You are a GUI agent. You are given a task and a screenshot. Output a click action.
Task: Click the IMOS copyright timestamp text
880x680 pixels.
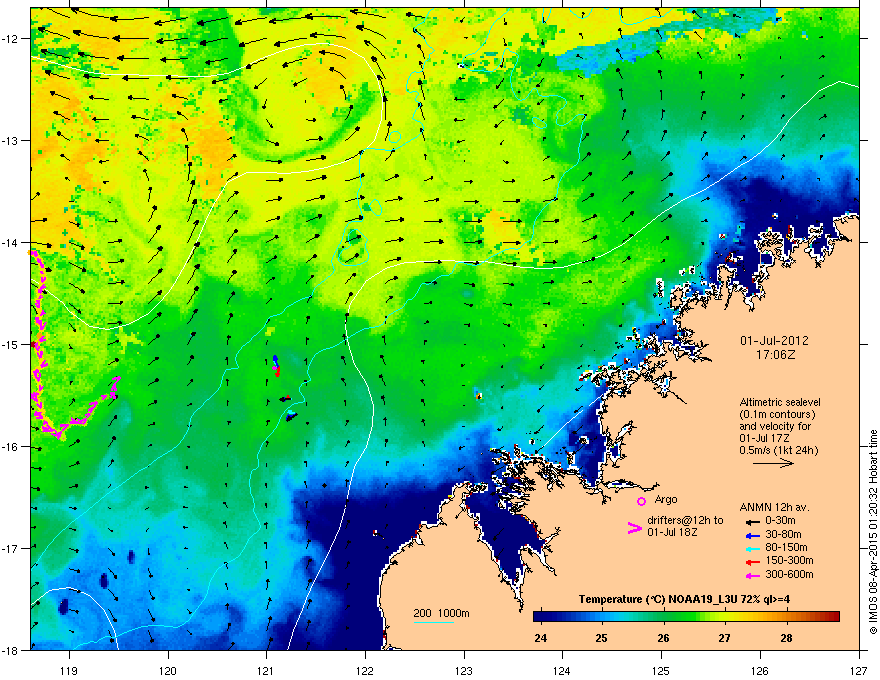tap(873, 532)
